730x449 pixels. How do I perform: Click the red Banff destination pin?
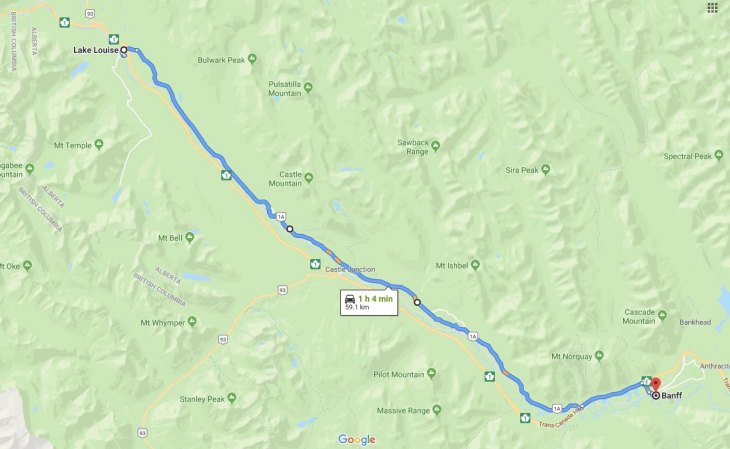click(656, 385)
